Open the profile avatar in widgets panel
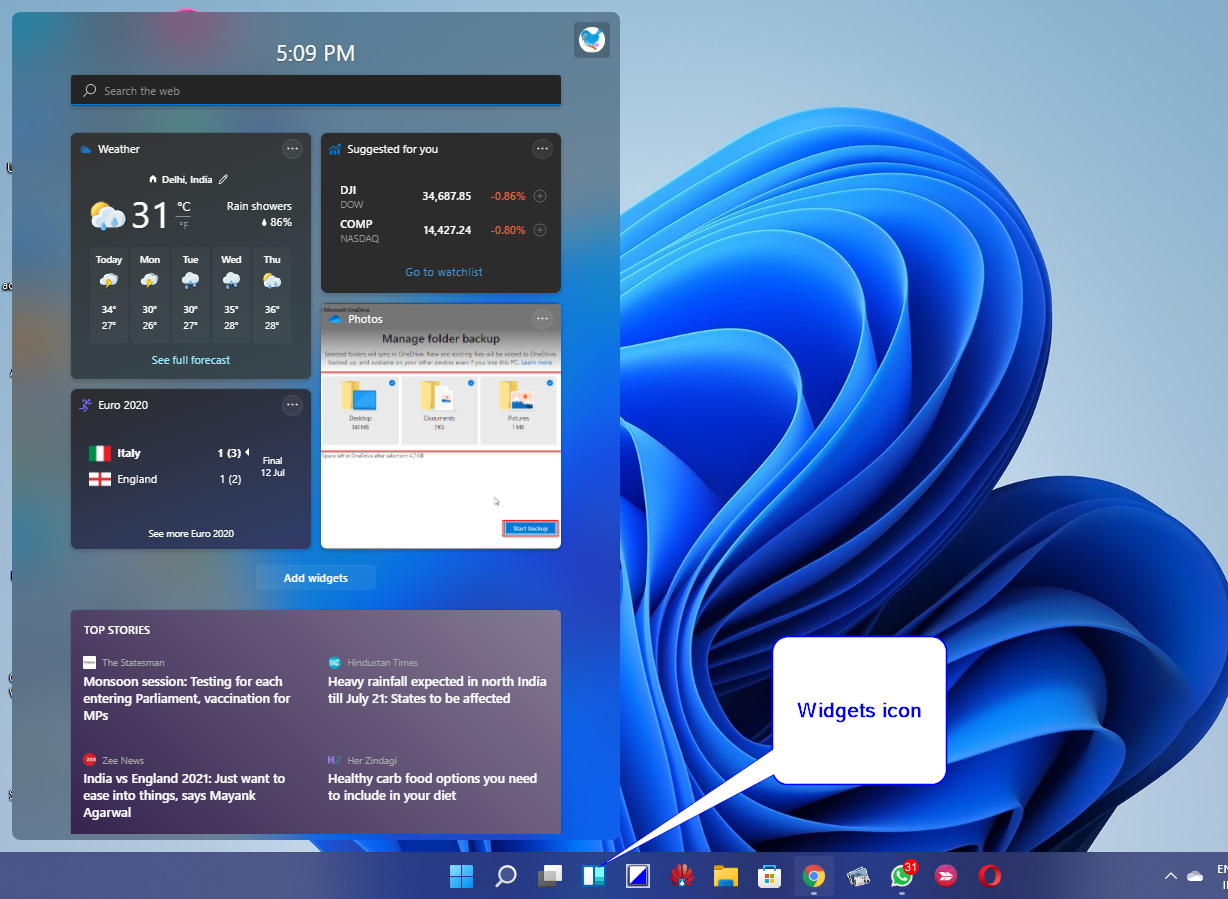The height and width of the screenshot is (899, 1228). 592,40
